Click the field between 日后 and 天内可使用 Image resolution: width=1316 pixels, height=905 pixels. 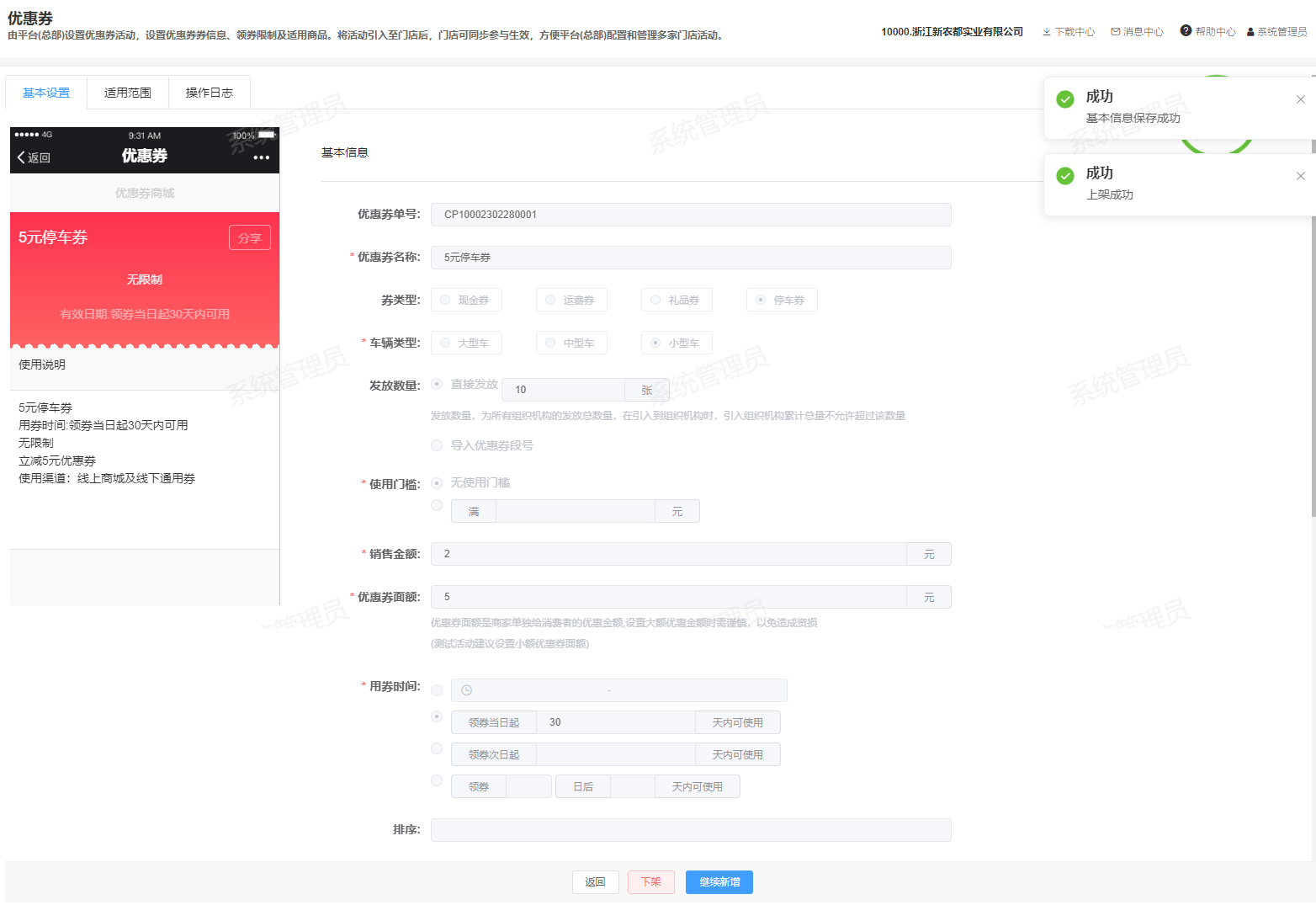point(633,786)
